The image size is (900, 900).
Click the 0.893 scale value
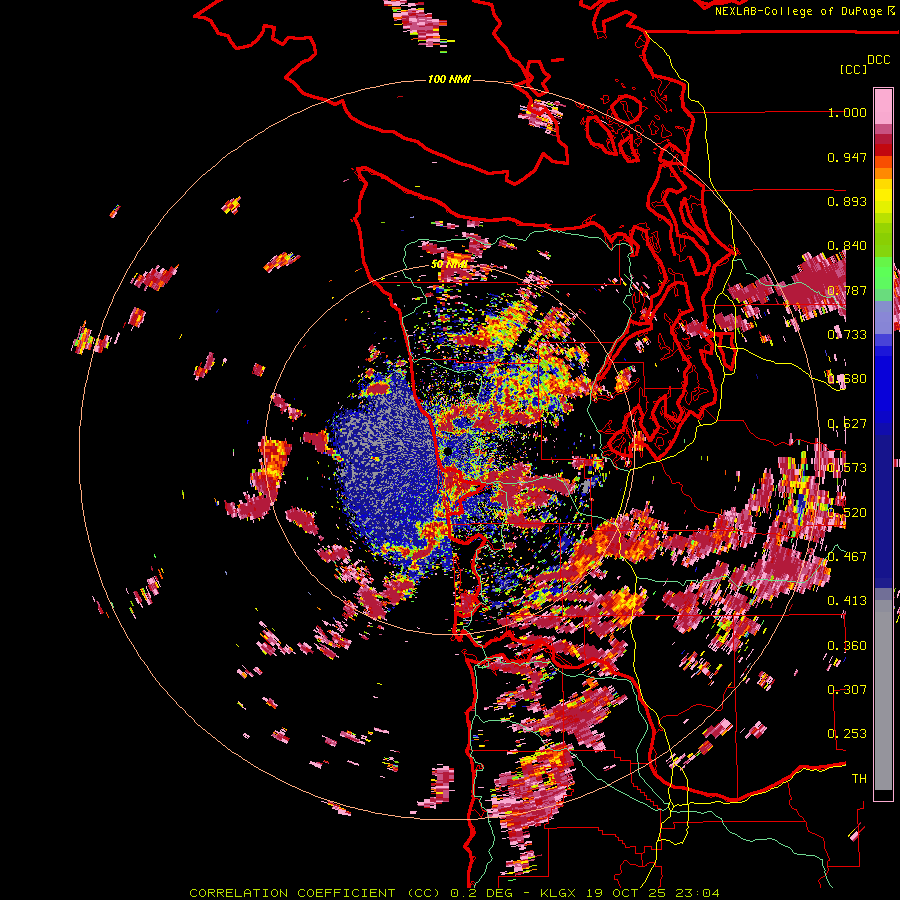coord(847,201)
